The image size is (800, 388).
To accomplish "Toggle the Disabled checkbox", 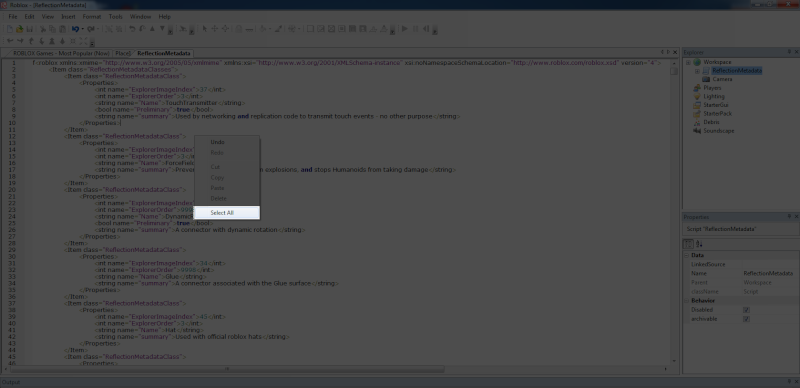I will (x=746, y=310).
